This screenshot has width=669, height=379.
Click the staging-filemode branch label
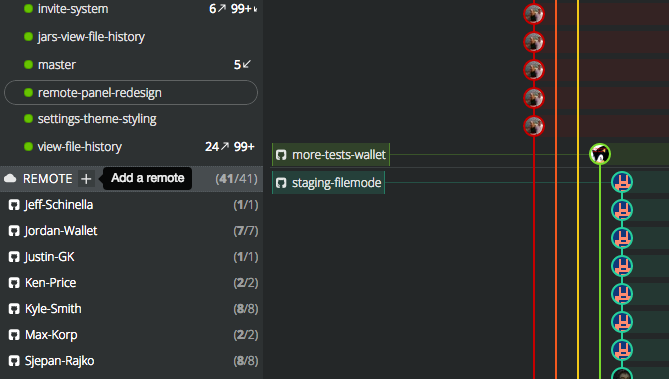click(329, 183)
